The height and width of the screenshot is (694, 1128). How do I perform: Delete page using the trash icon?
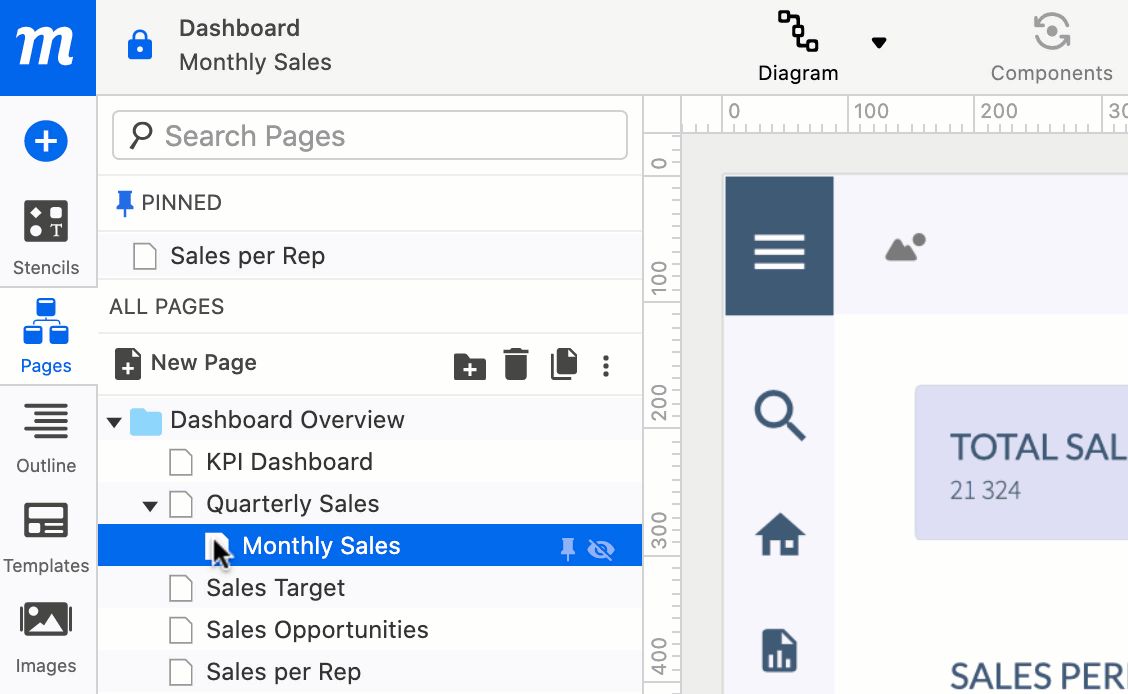(516, 364)
